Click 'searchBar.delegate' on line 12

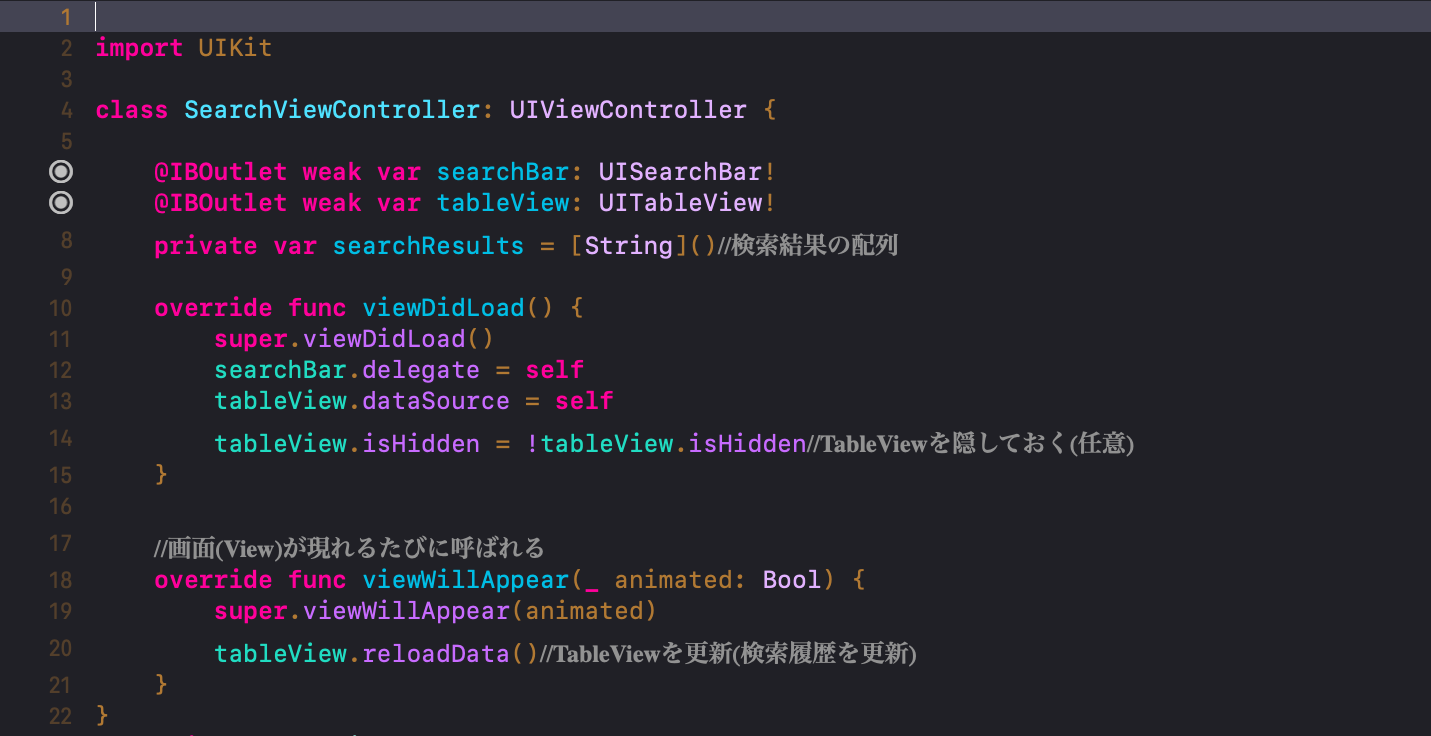(347, 370)
